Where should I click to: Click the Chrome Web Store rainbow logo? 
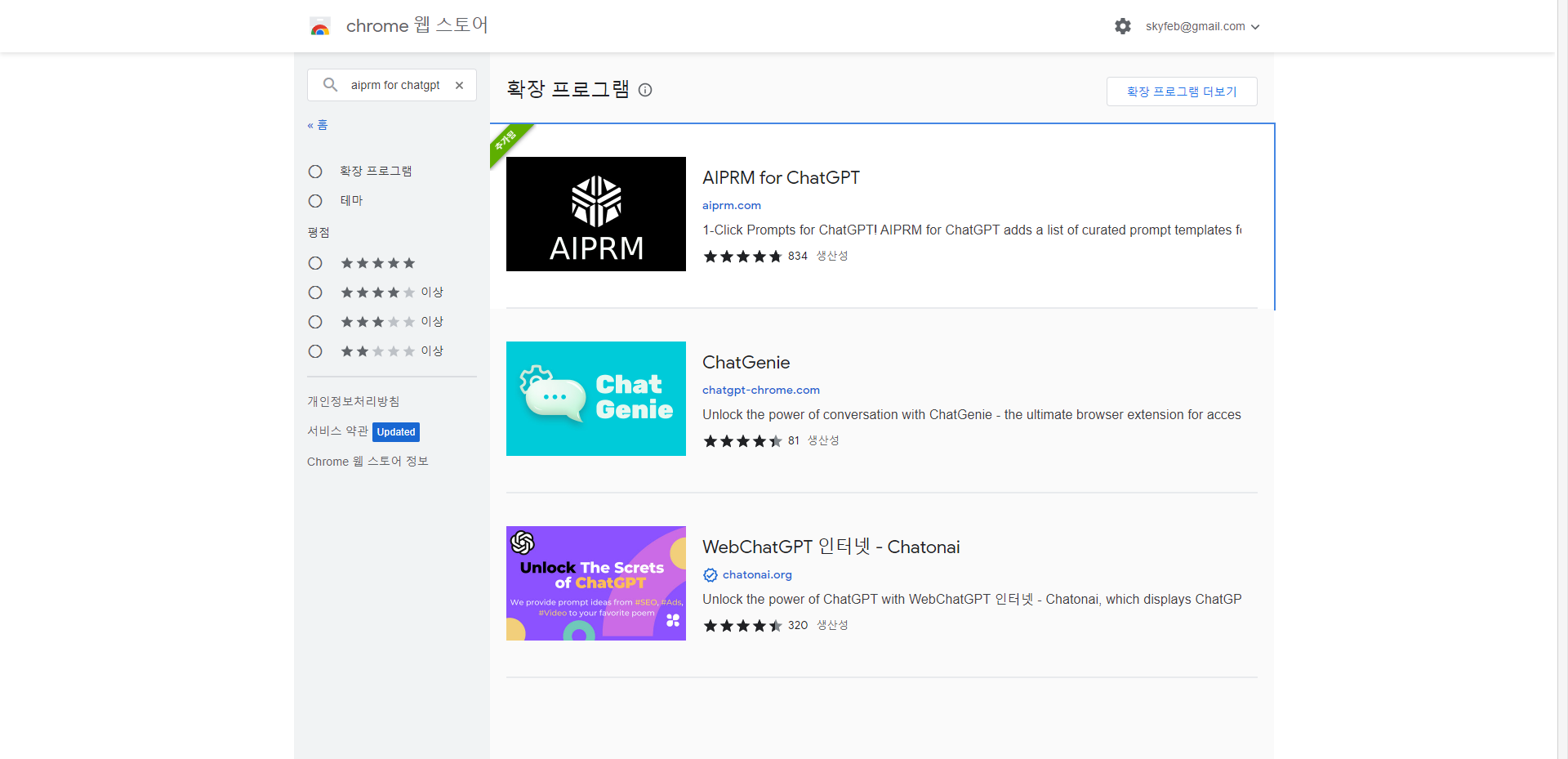tap(320, 26)
